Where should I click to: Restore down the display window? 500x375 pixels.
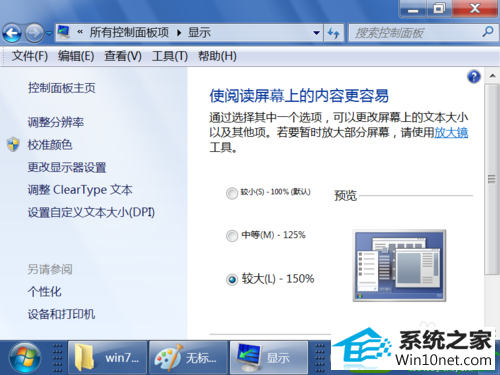pyautogui.click(x=439, y=9)
